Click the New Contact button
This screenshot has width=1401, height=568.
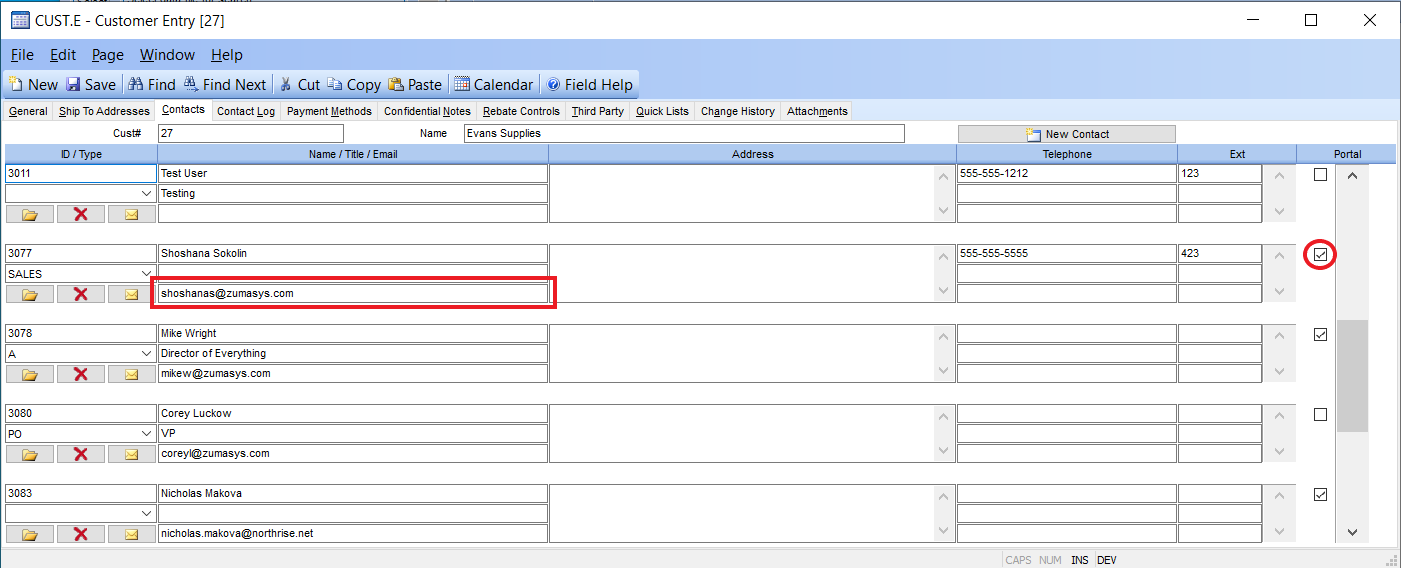point(1066,134)
